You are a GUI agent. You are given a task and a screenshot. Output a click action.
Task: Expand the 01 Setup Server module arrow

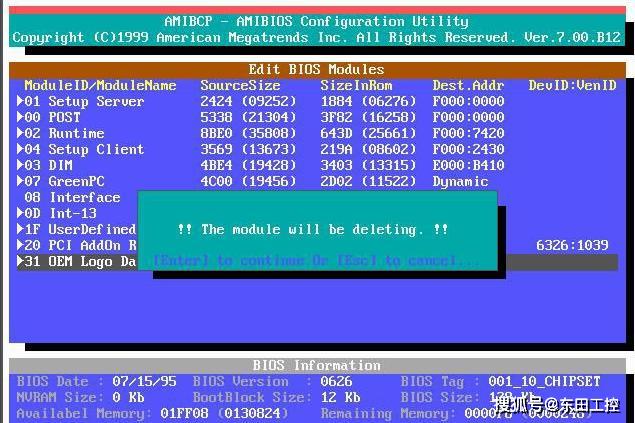(x=20, y=101)
